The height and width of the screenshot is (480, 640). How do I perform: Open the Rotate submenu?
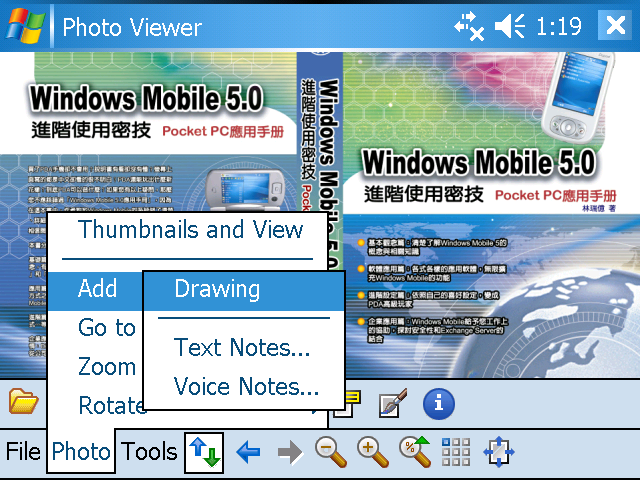[98, 406]
